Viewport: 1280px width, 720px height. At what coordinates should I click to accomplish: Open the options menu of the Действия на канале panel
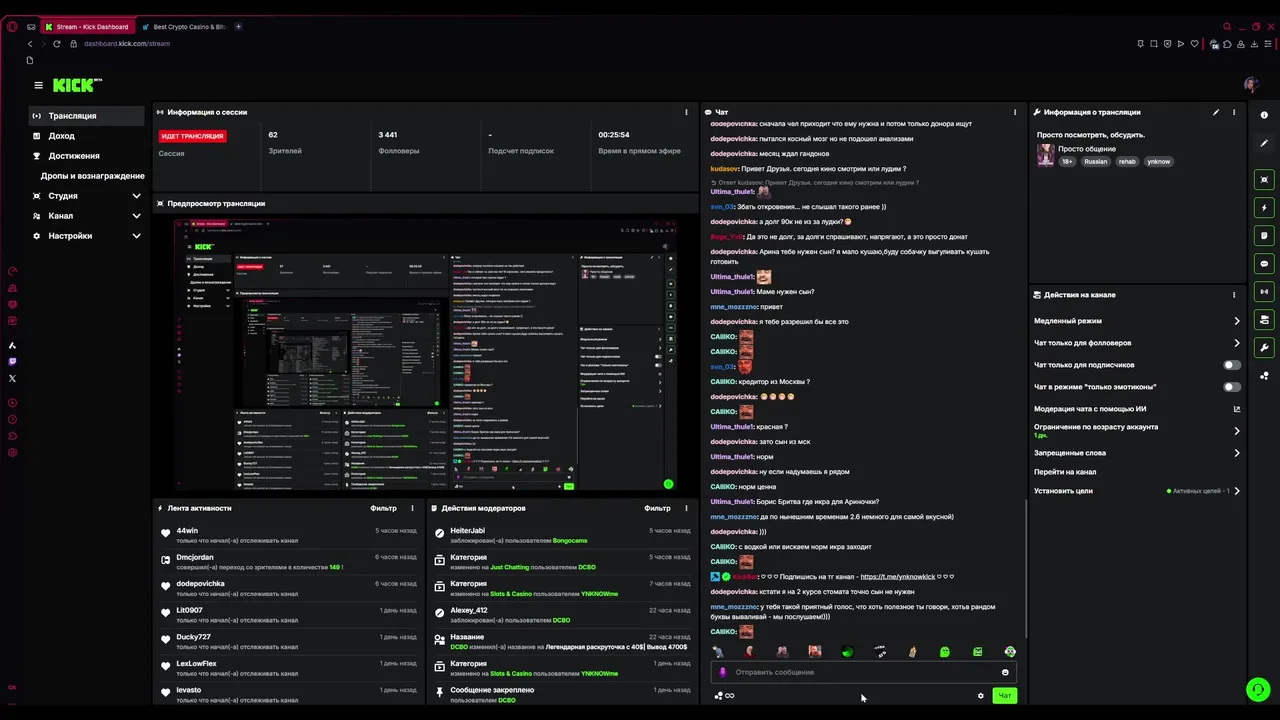click(x=1234, y=295)
